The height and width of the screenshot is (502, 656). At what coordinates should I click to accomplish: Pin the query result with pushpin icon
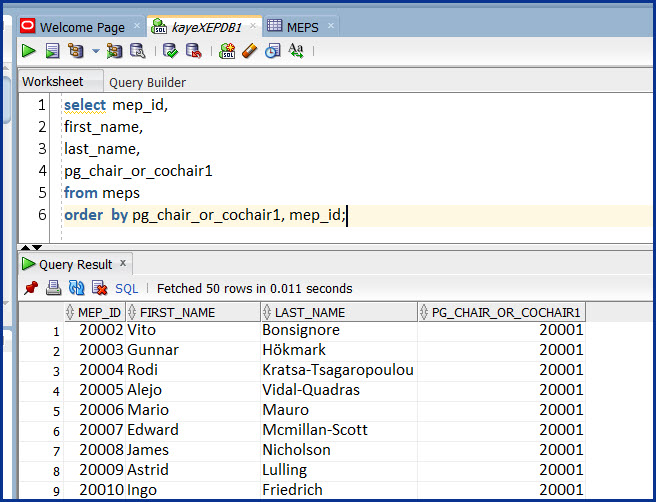pos(31,288)
